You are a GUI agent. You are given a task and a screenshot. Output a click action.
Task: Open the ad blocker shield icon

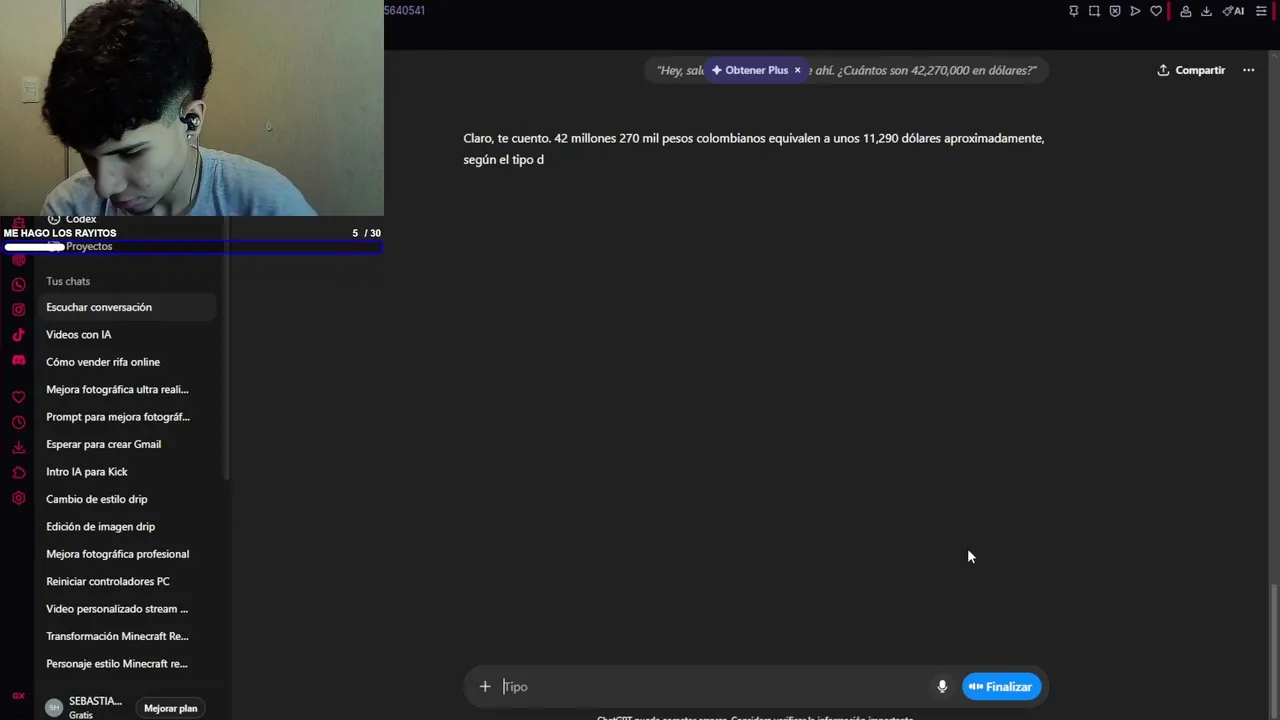tap(1115, 11)
